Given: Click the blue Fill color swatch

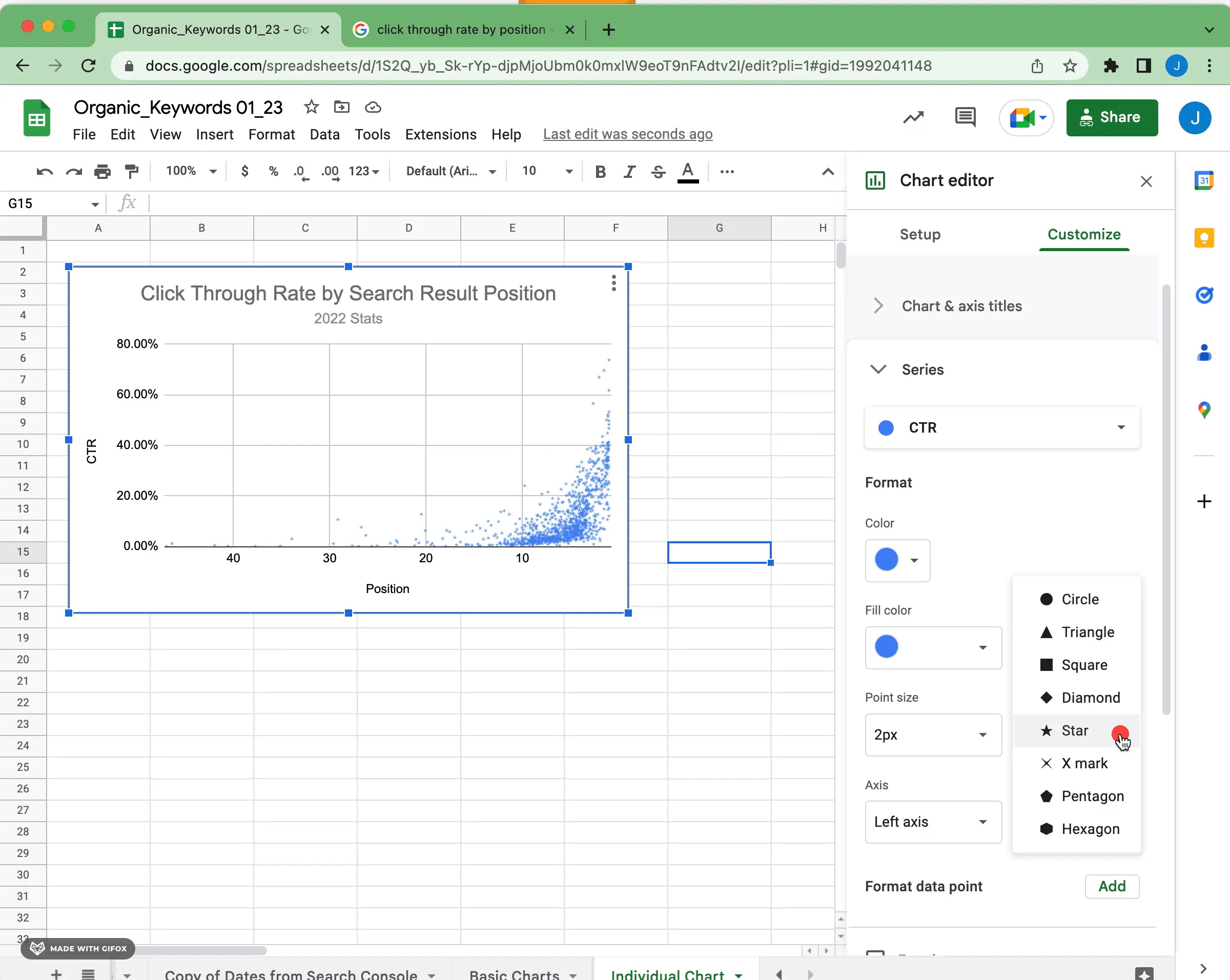Looking at the screenshot, I should point(885,646).
